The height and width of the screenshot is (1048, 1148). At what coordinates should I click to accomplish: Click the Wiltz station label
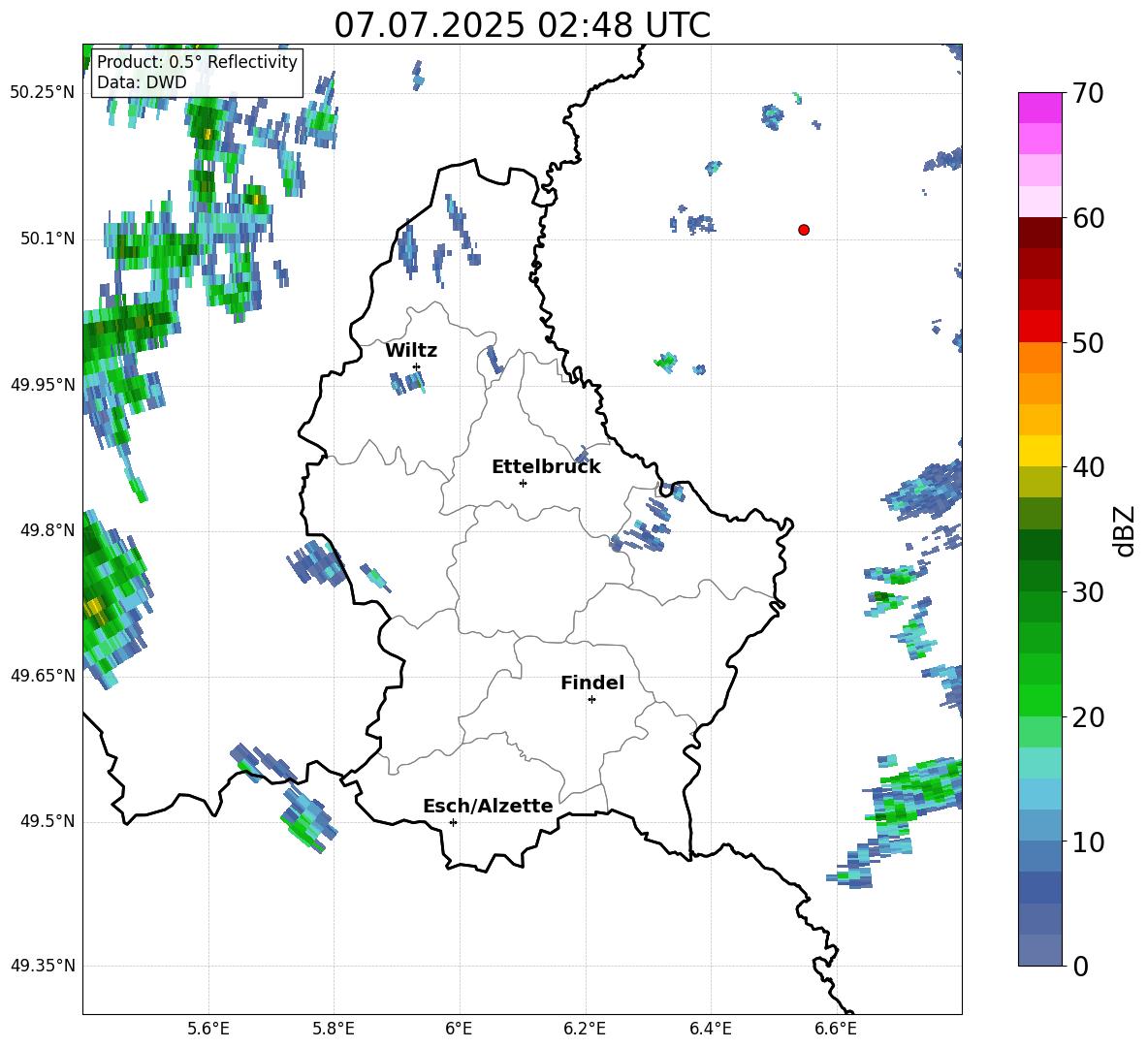(x=411, y=351)
